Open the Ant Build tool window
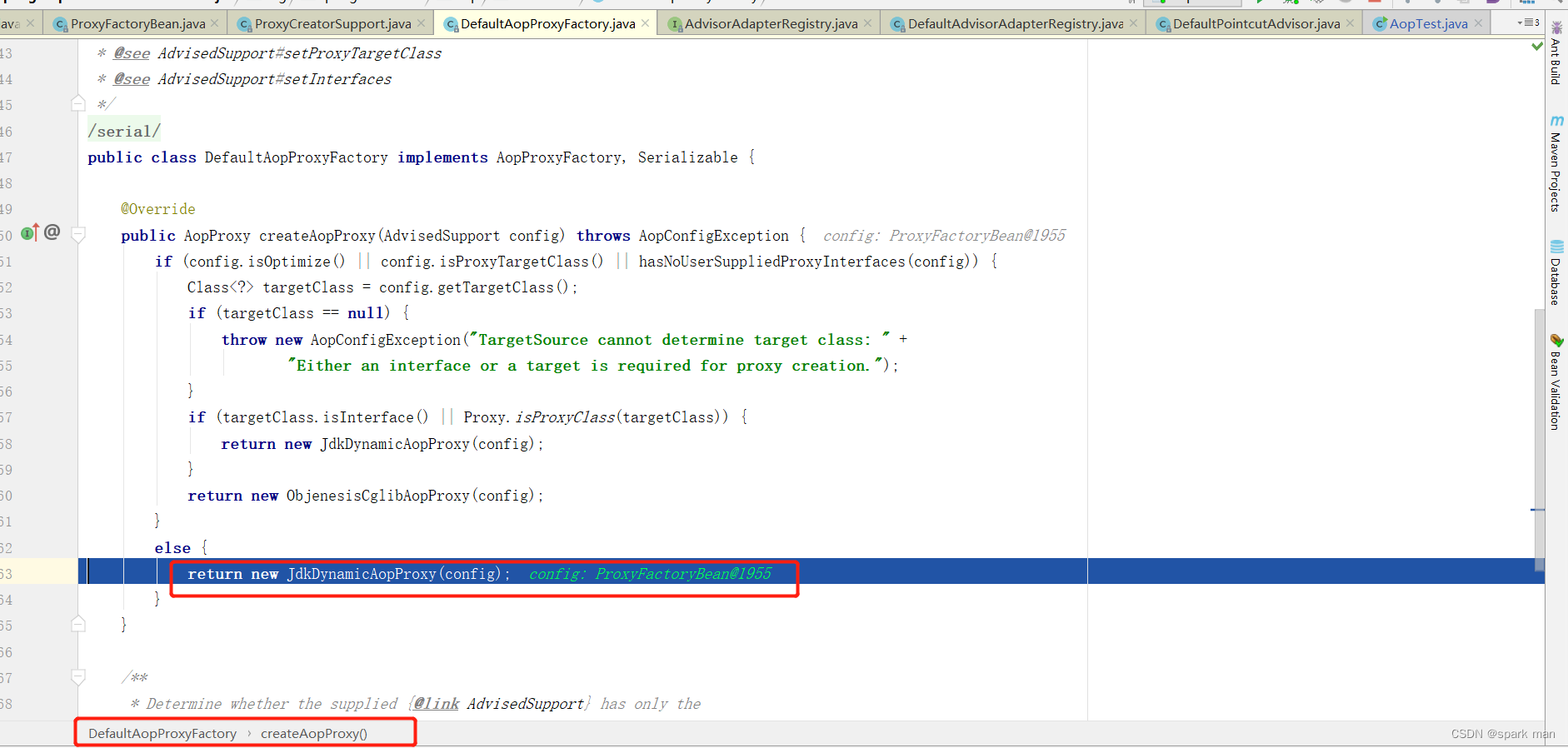This screenshot has width=1568, height=748. pyautogui.click(x=1556, y=54)
